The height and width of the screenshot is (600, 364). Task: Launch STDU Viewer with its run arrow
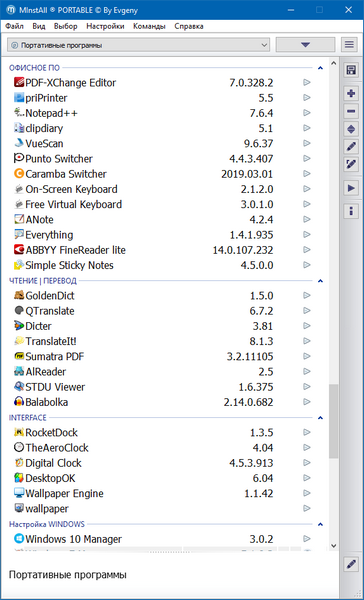307,386
